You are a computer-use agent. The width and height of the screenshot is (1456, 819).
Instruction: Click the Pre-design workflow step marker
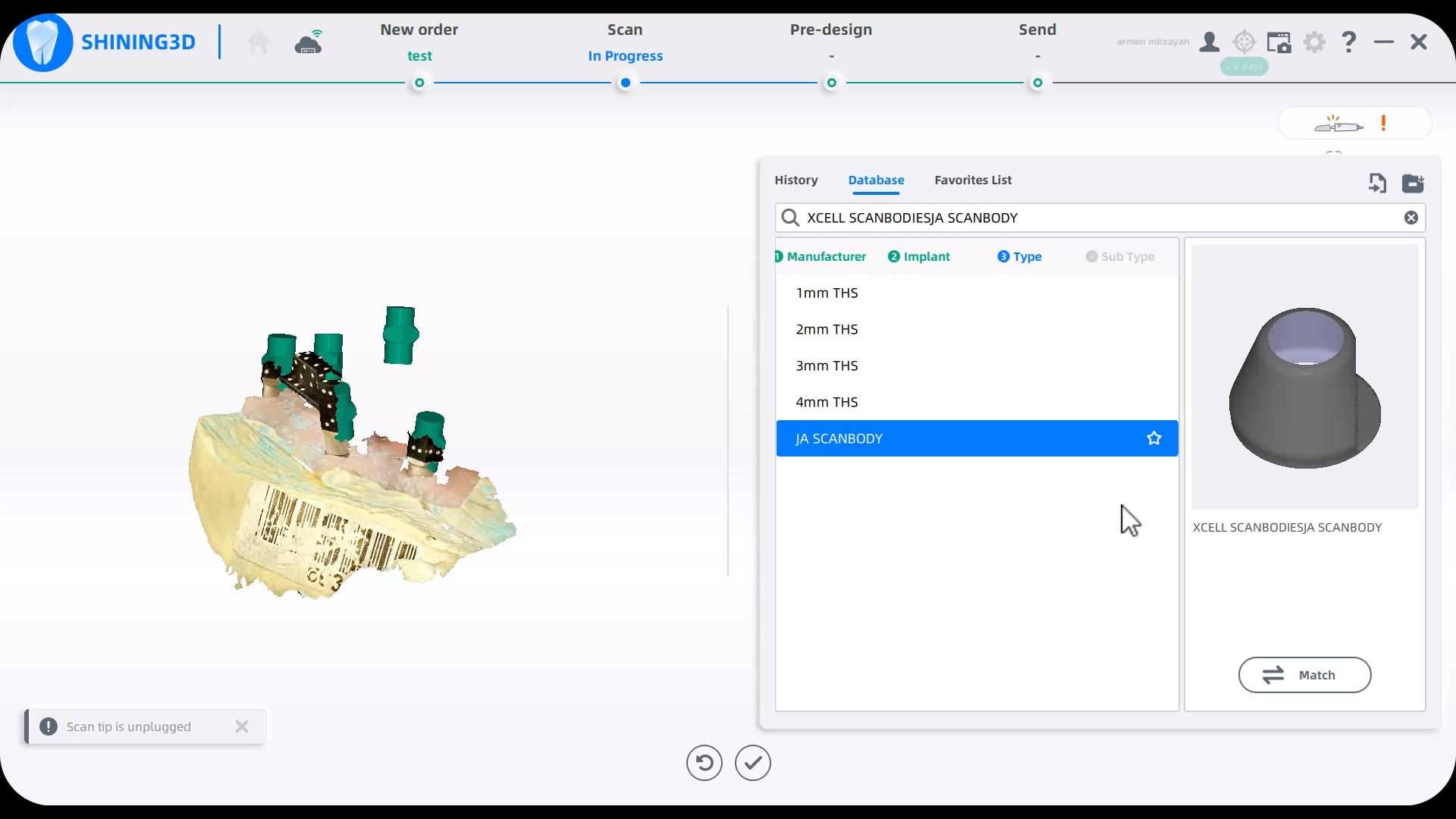tap(832, 83)
